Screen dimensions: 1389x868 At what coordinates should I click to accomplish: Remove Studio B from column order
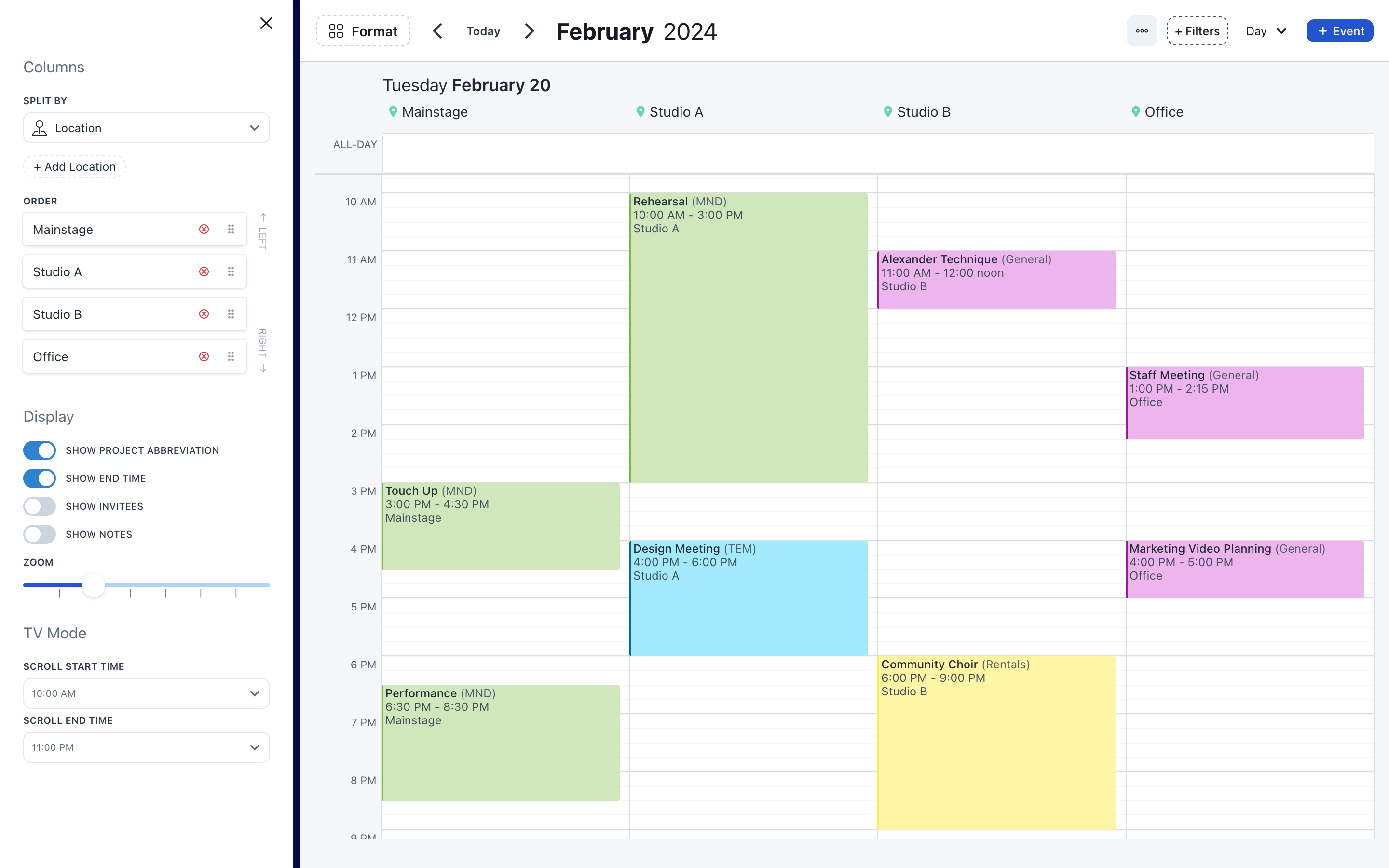point(204,314)
